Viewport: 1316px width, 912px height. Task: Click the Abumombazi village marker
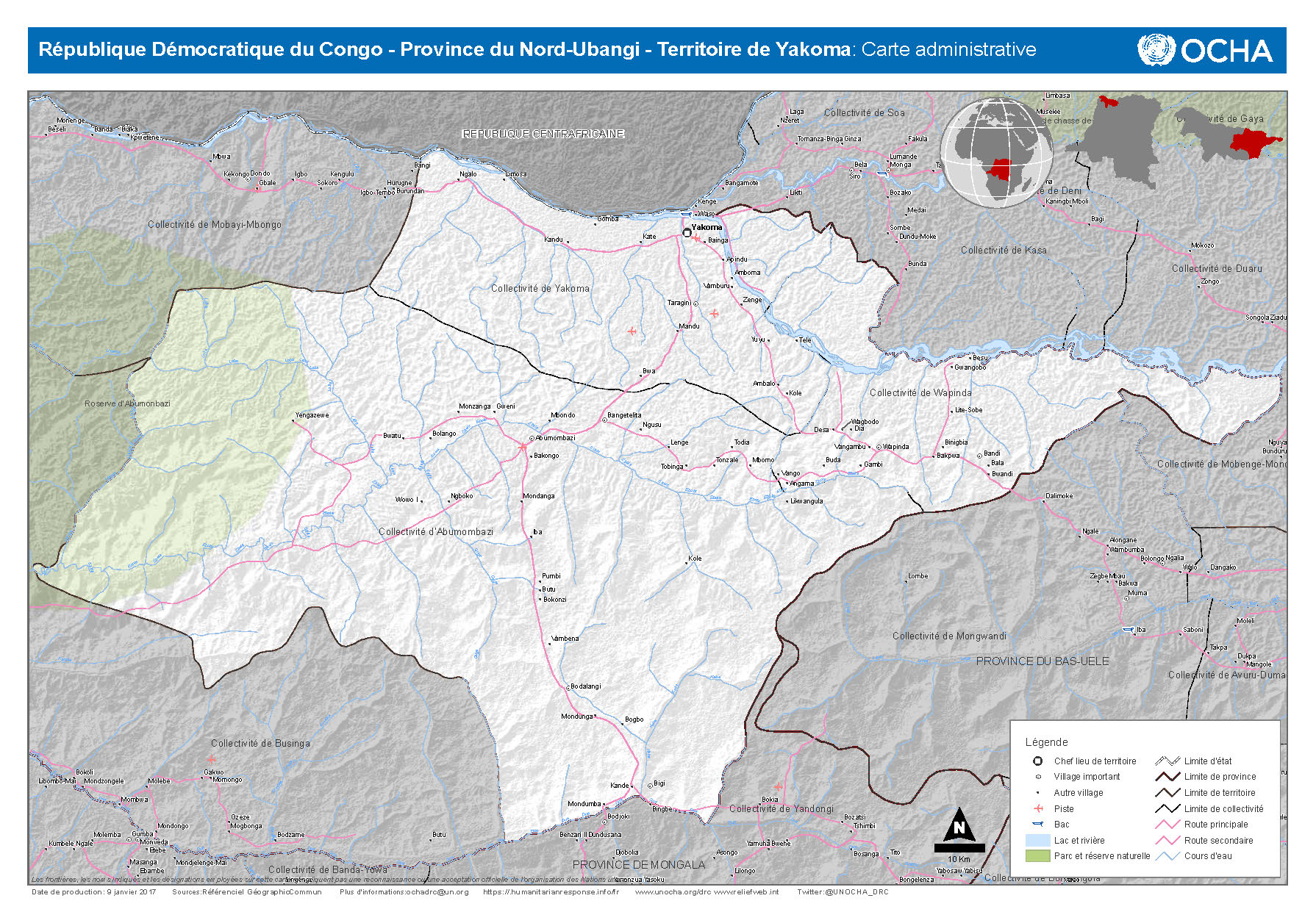[531, 438]
